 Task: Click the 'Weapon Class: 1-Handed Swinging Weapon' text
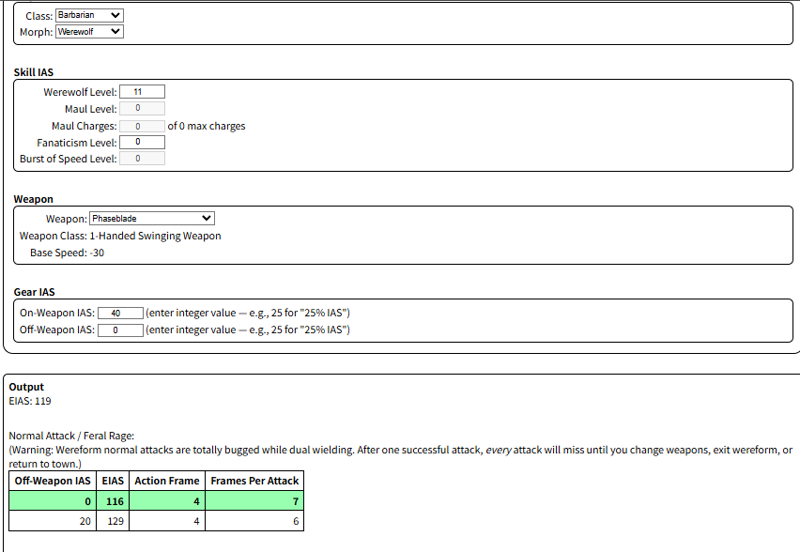click(x=120, y=236)
